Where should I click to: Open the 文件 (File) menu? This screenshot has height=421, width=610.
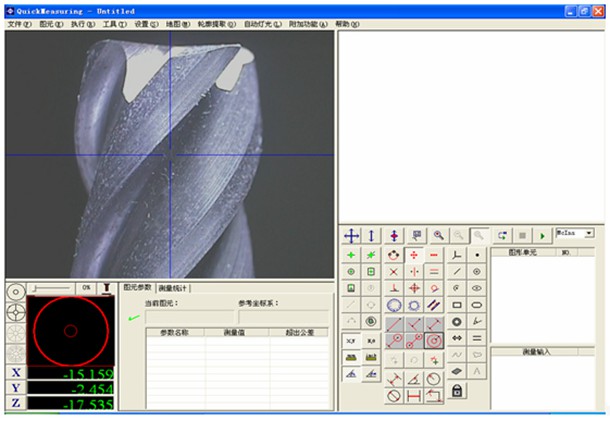(20, 22)
